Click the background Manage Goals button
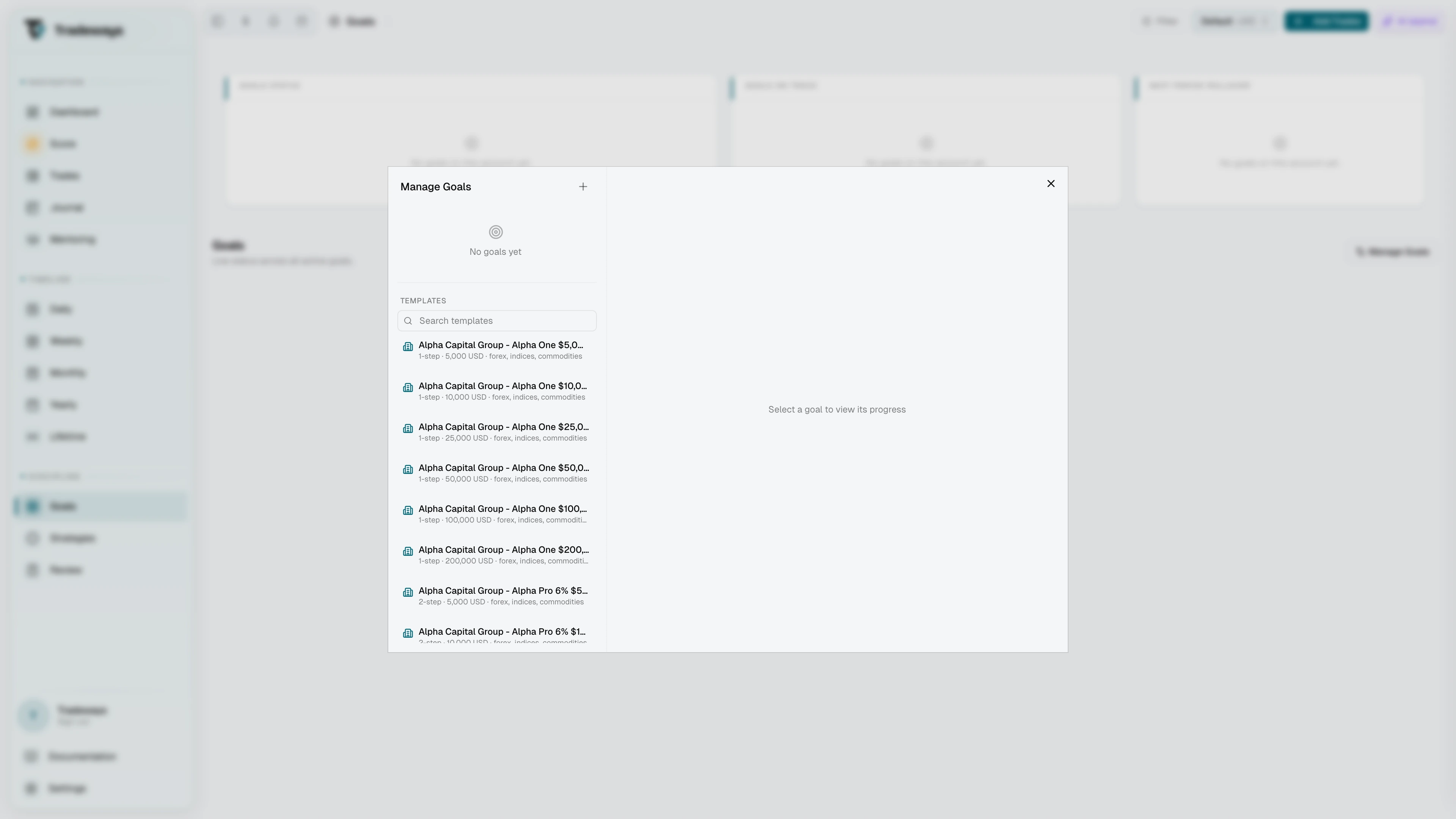1456x819 pixels. [1392, 252]
